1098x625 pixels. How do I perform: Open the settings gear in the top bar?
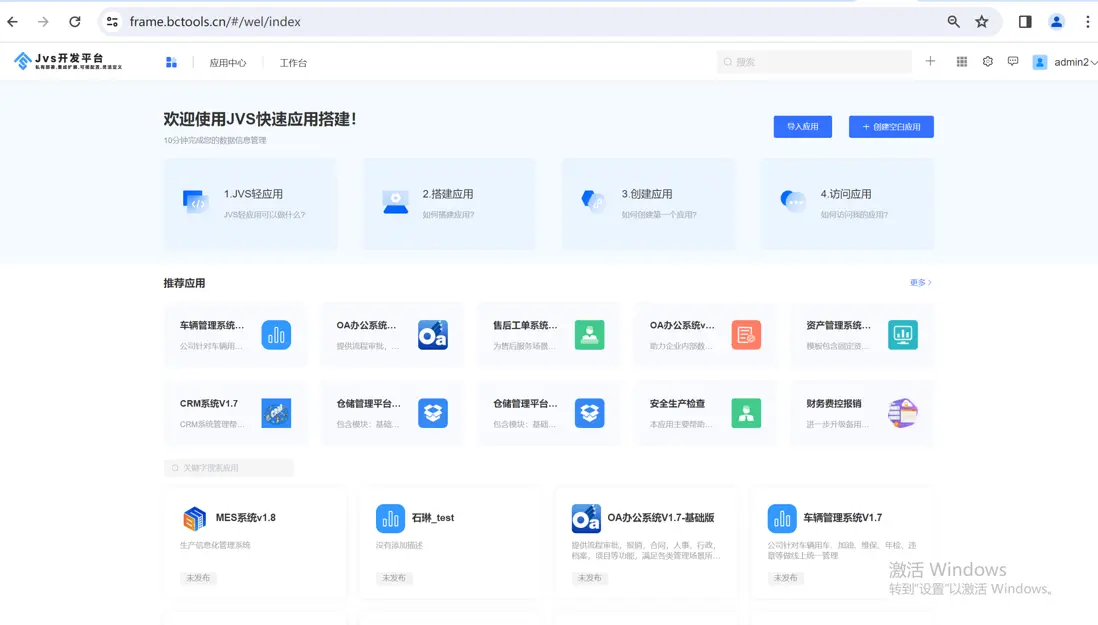pyautogui.click(x=987, y=61)
